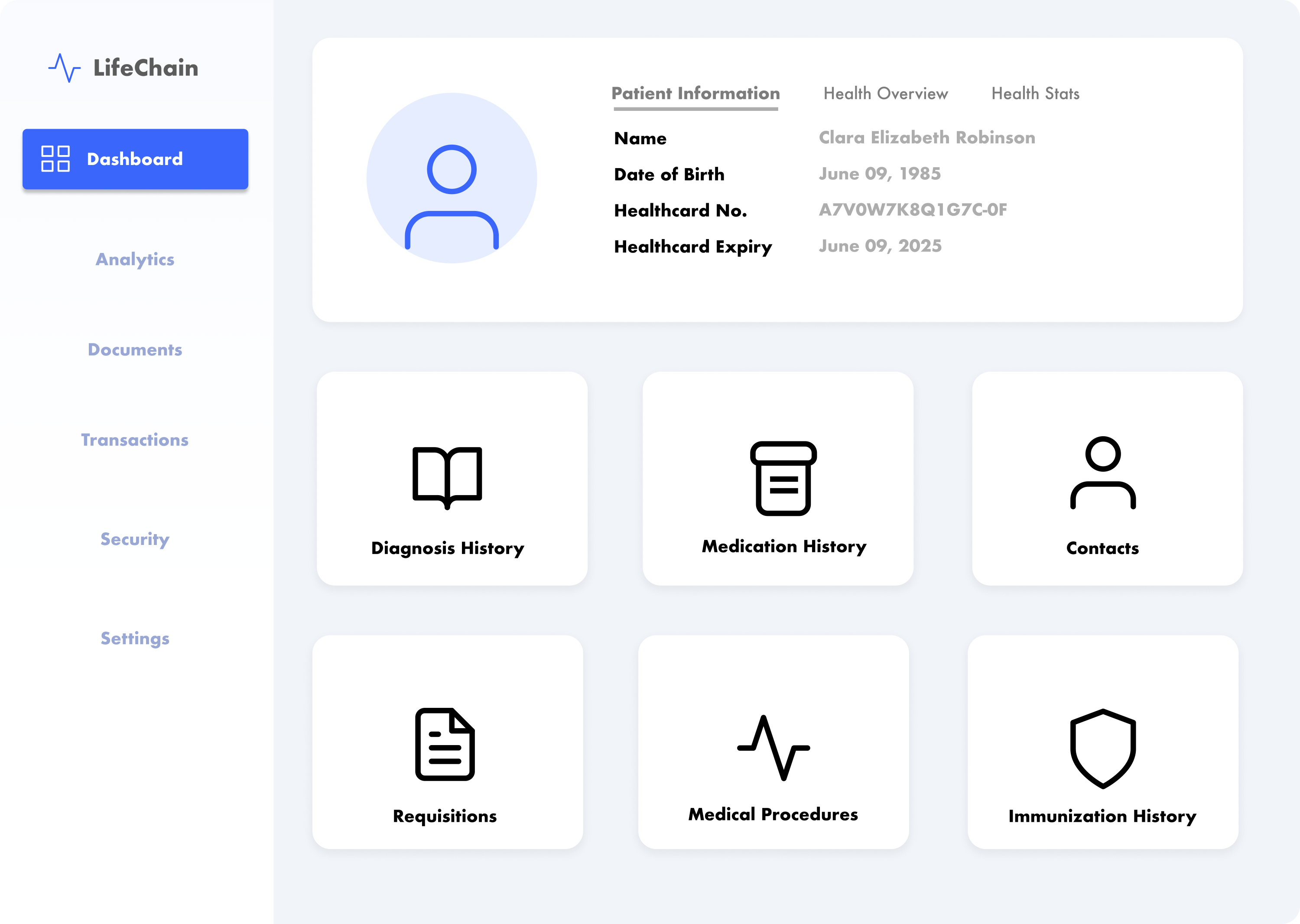This screenshot has width=1300, height=924.
Task: Click the Dashboard grid icon
Action: click(x=55, y=159)
